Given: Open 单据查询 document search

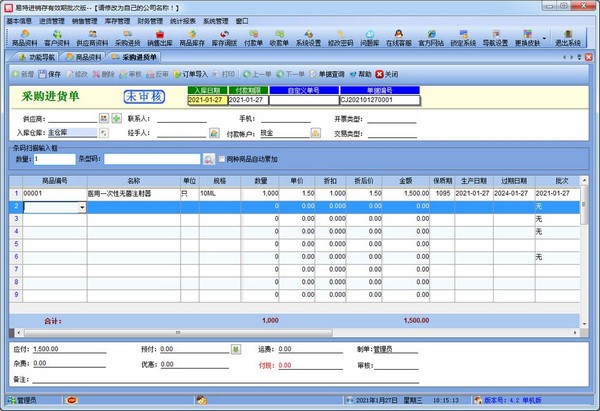Looking at the screenshot, I should click(327, 74).
